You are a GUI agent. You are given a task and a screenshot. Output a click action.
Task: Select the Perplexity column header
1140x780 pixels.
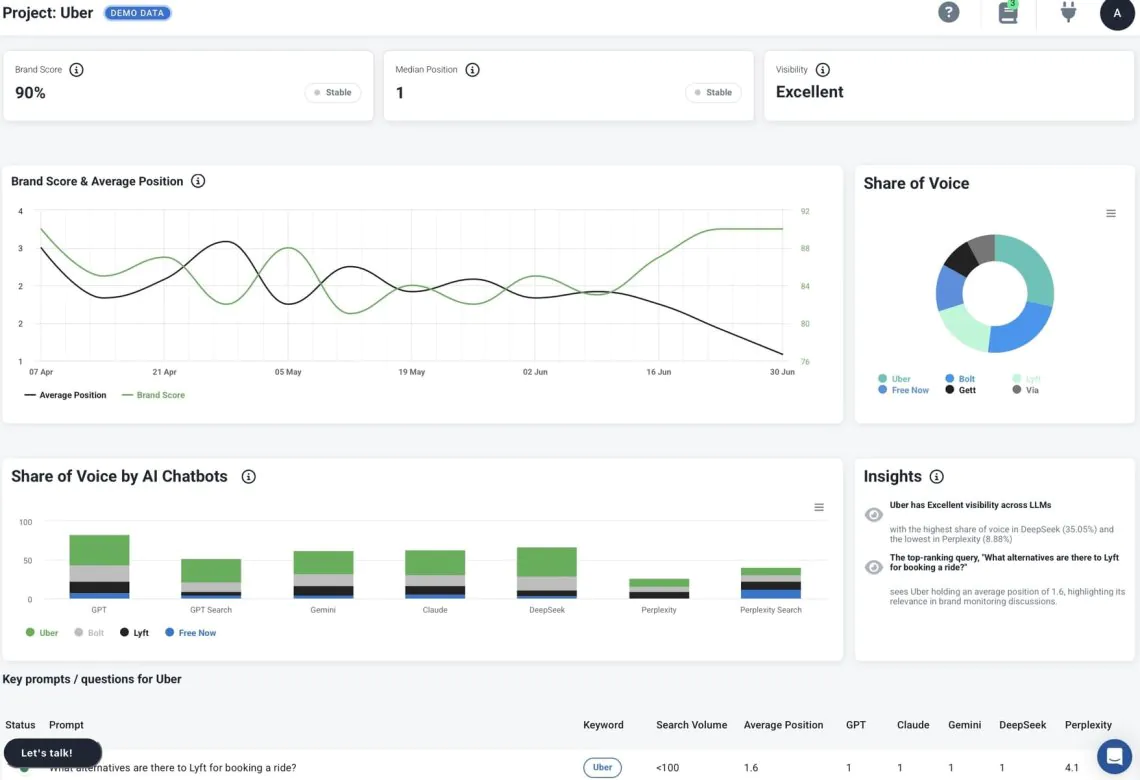1088,724
